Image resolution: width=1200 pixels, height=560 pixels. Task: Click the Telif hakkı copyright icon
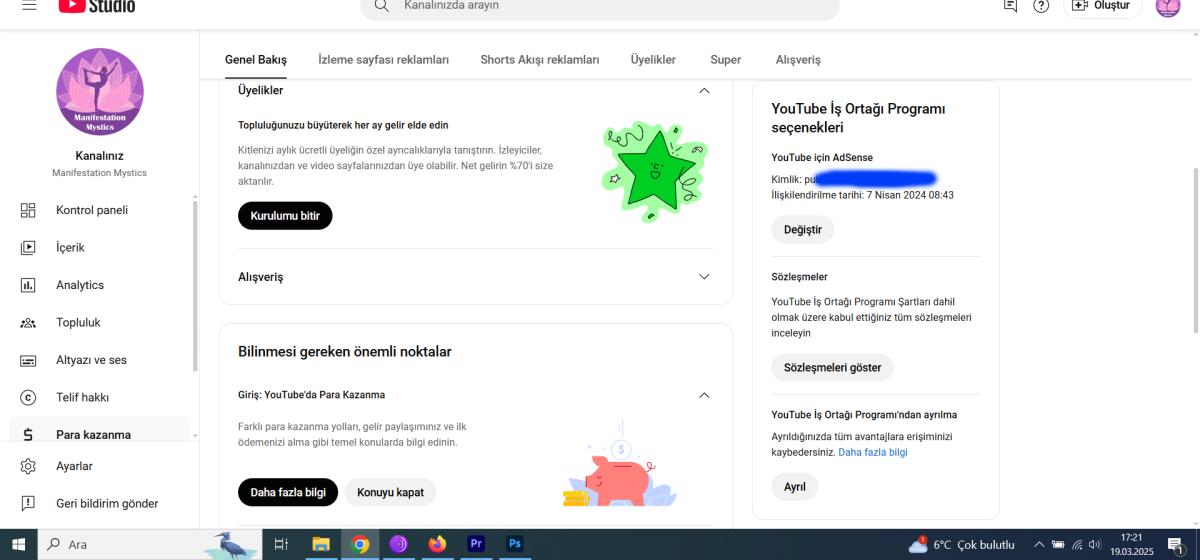click(x=28, y=397)
